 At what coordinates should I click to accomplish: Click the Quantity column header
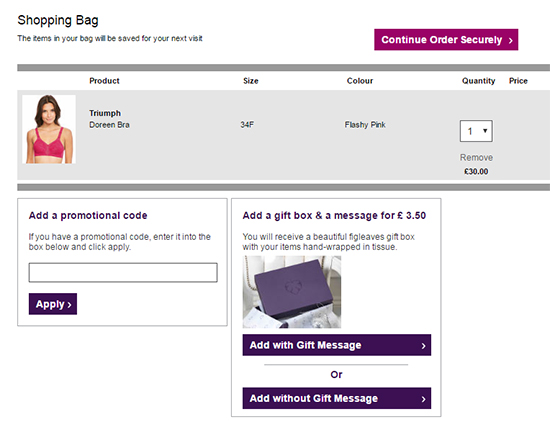[x=478, y=81]
